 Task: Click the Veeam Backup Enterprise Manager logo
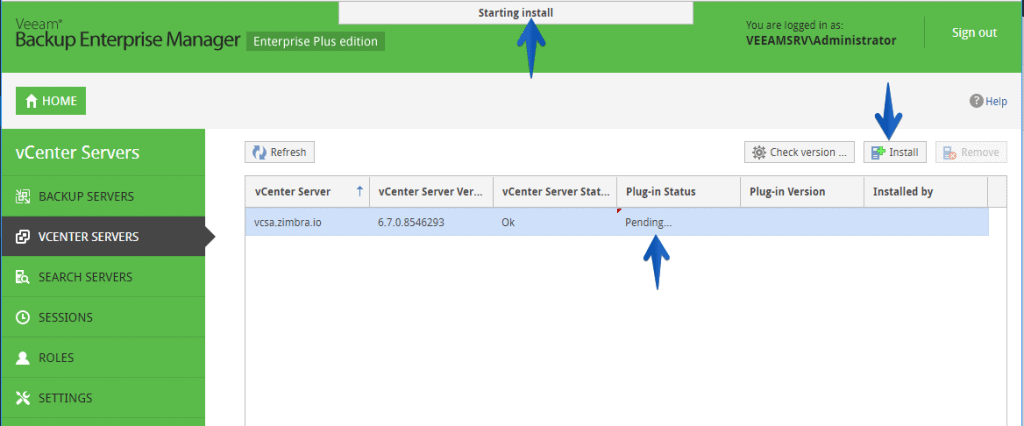coord(128,34)
